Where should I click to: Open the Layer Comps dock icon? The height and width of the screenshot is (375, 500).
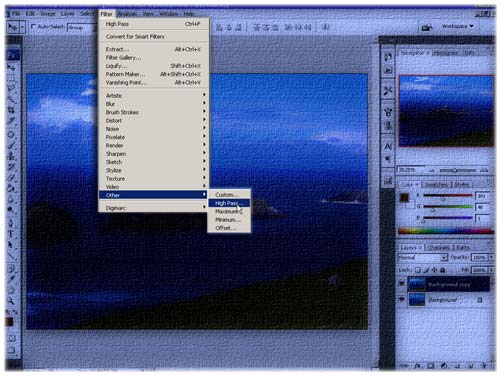click(388, 180)
